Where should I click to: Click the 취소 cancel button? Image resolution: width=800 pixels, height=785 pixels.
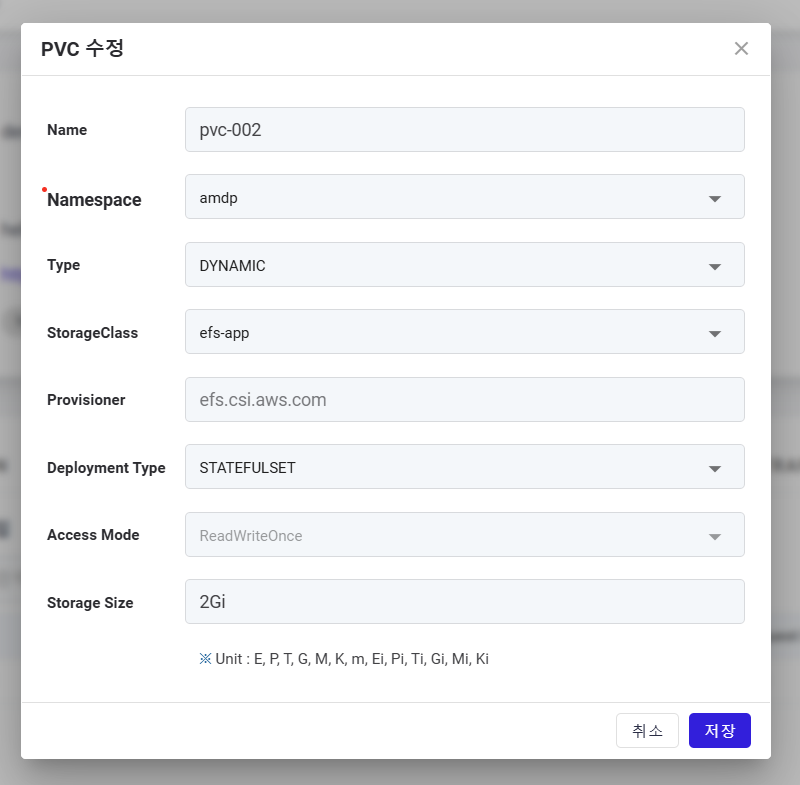(x=647, y=730)
